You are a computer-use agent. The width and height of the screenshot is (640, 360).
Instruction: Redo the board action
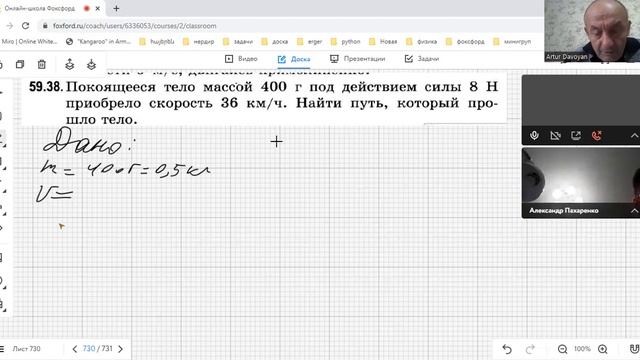point(530,349)
